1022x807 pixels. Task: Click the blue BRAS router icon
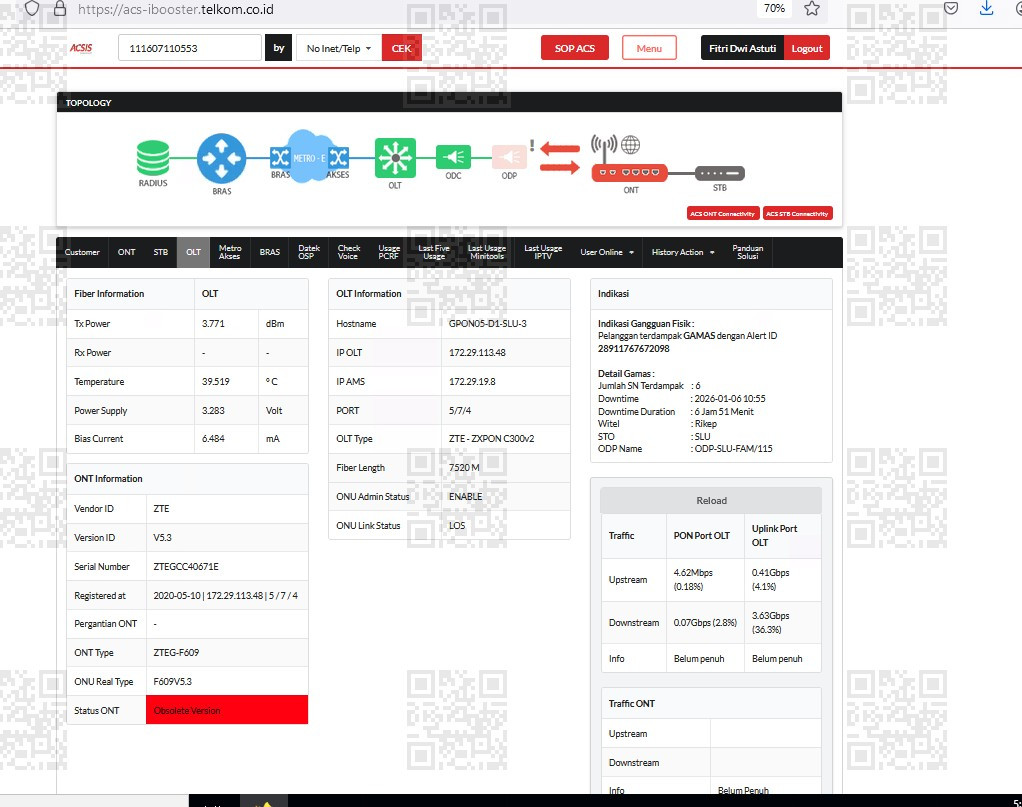[x=222, y=158]
